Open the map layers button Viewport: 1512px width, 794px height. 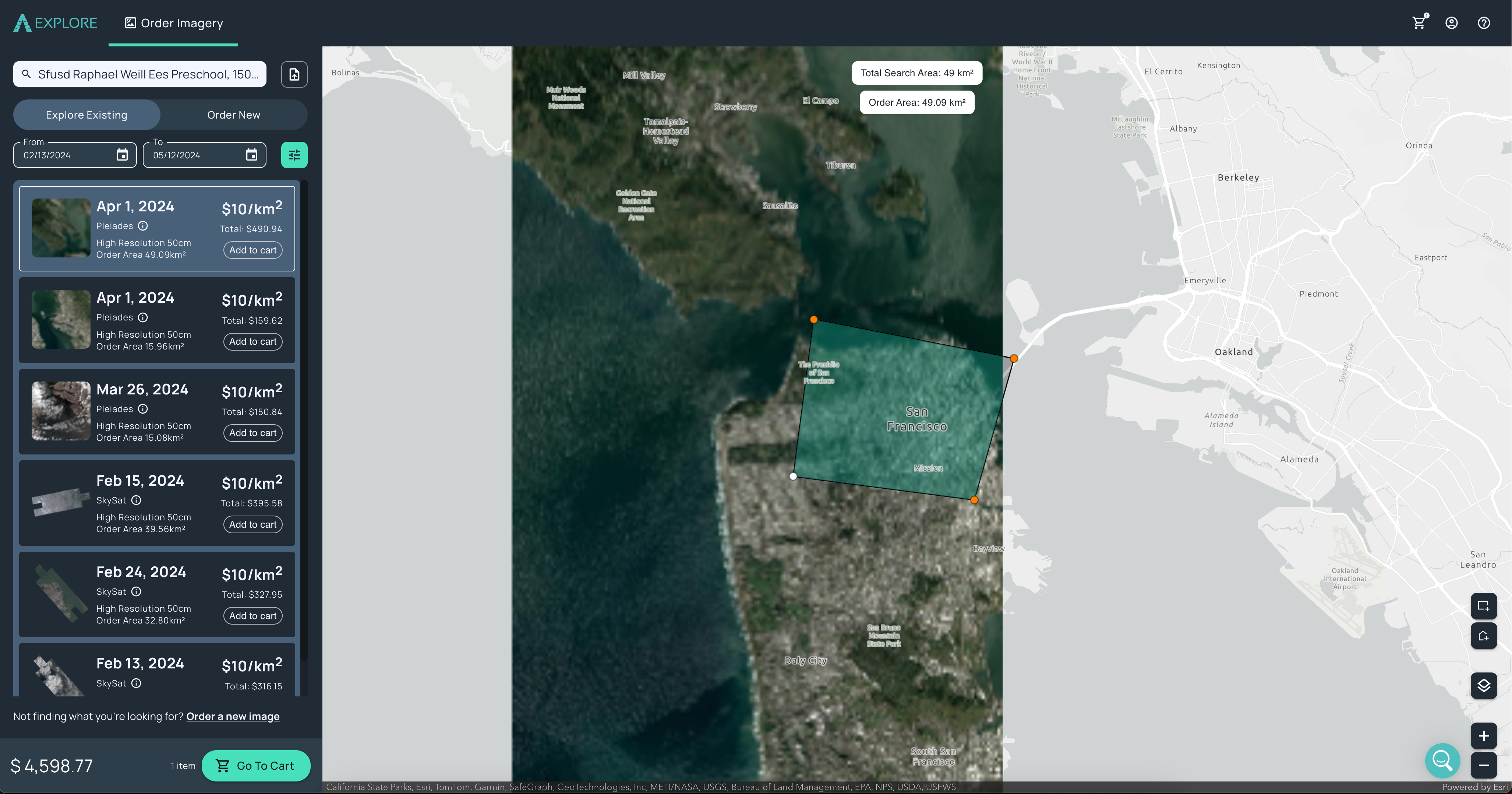[1483, 685]
